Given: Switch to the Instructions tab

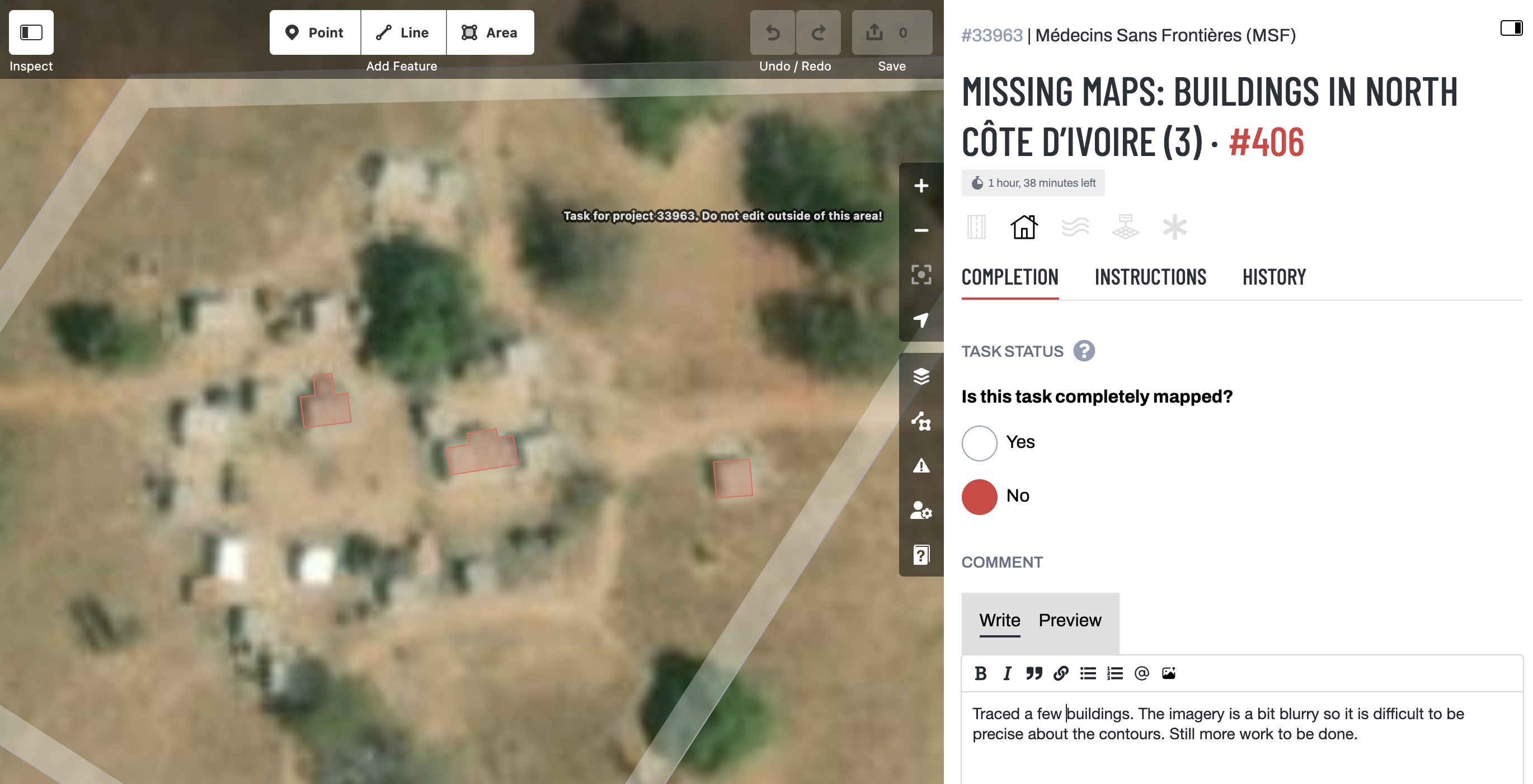Looking at the screenshot, I should click(x=1150, y=277).
